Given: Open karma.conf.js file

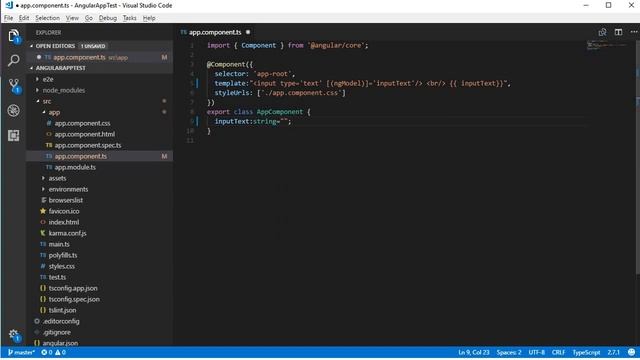Looking at the screenshot, I should pyautogui.click(x=100, y=233).
